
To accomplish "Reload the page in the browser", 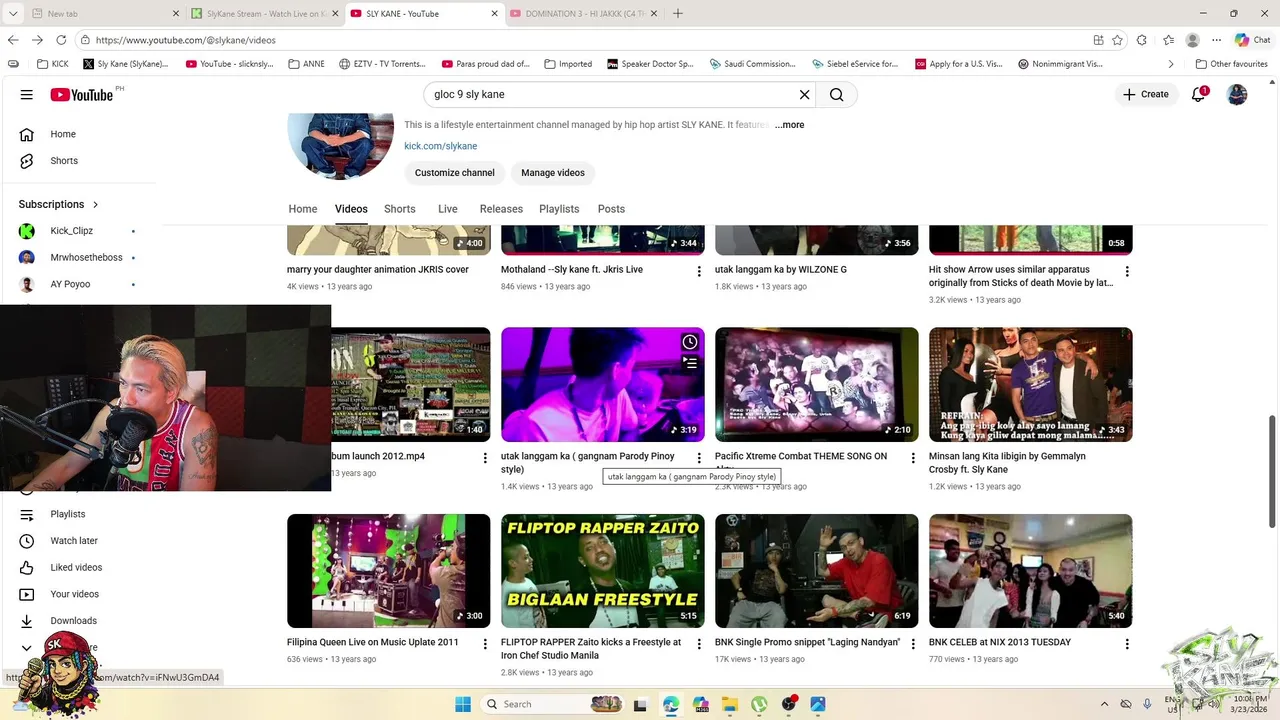I will coord(61,40).
